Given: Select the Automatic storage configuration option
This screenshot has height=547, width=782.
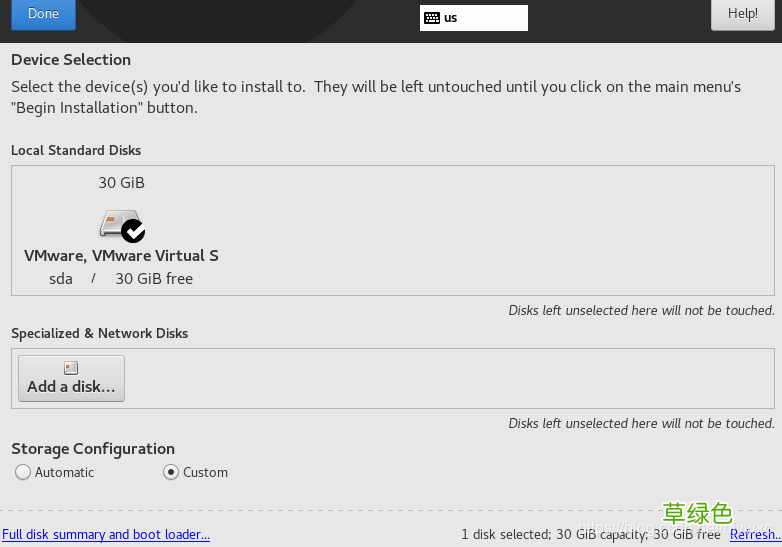Looking at the screenshot, I should pos(23,472).
